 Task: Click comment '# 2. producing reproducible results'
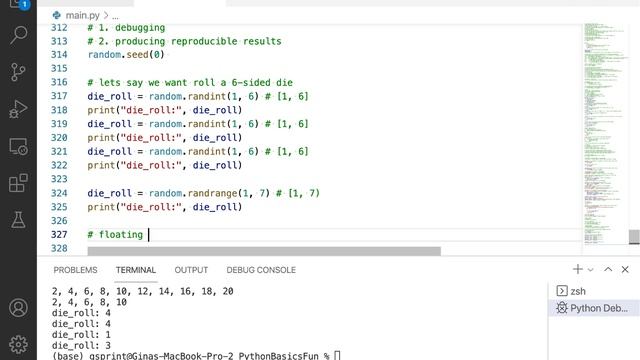coord(184,41)
